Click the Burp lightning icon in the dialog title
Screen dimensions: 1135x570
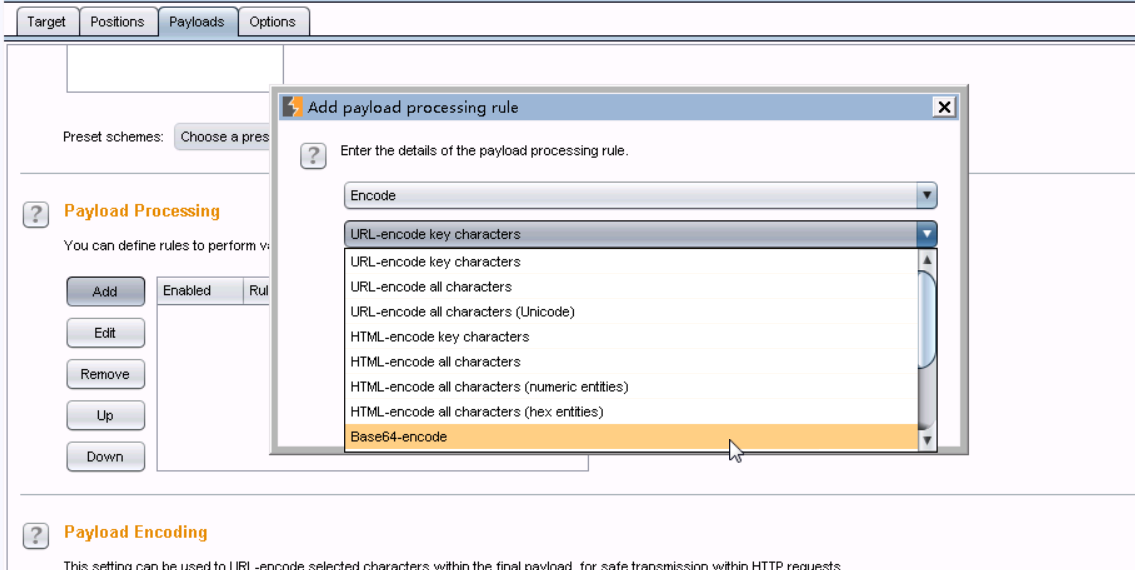(x=293, y=107)
